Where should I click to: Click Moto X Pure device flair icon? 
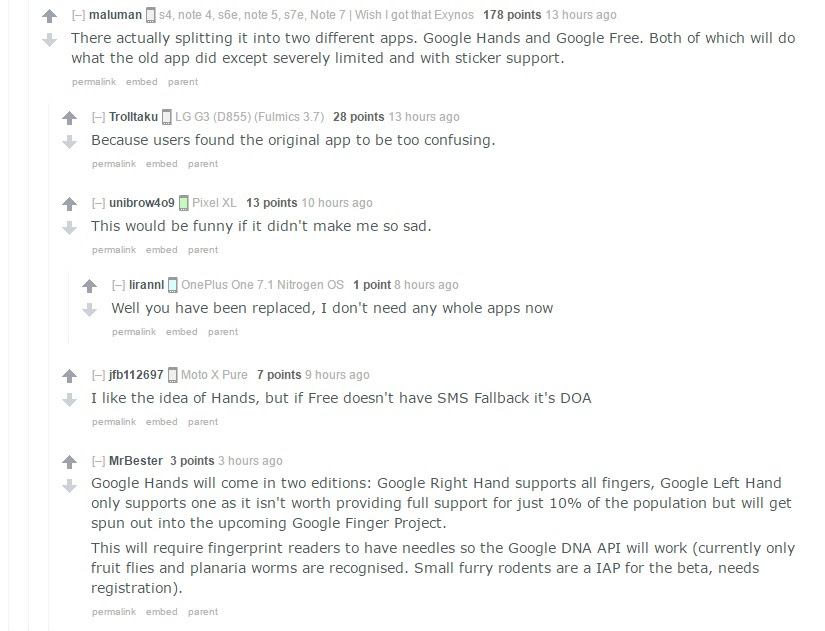pos(173,375)
